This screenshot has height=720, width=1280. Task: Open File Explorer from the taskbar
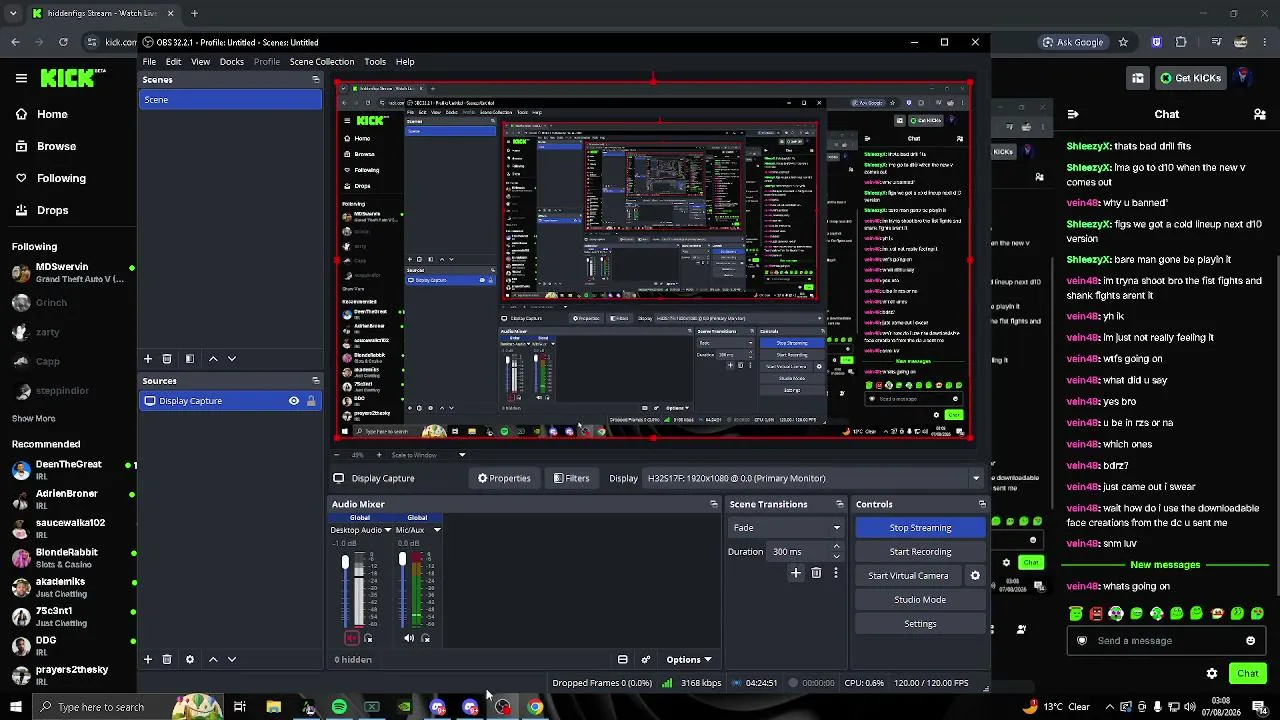[x=273, y=707]
